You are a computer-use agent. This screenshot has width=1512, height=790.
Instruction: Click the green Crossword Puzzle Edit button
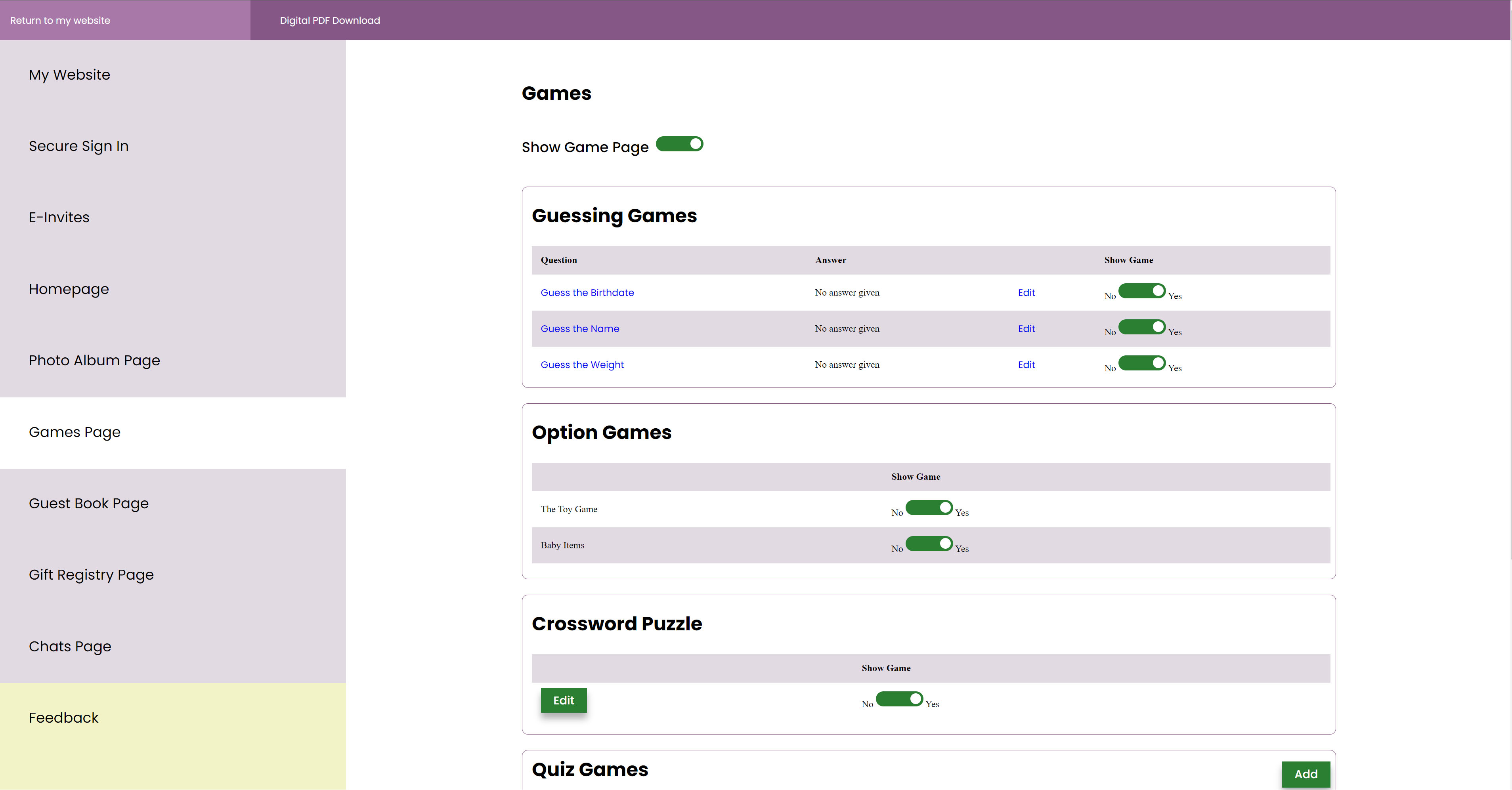[x=563, y=700]
